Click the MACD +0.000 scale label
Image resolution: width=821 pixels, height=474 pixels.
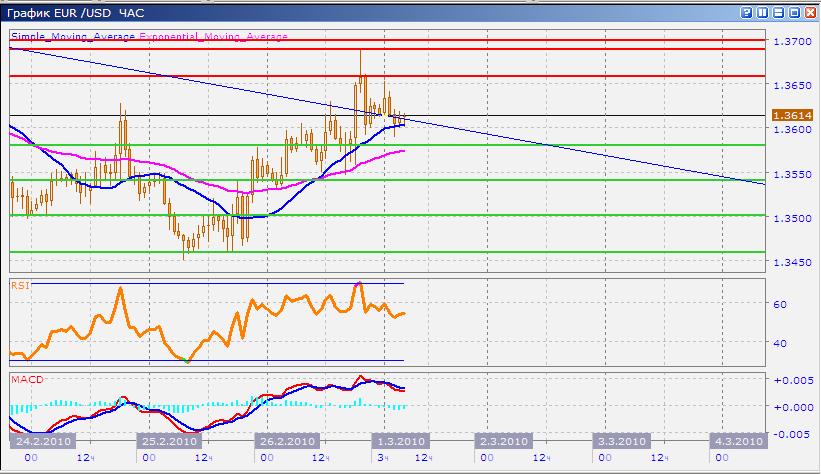click(x=794, y=407)
